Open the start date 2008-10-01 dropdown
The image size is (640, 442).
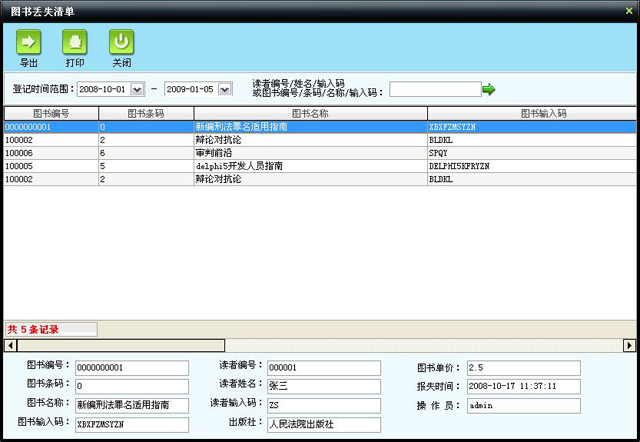[x=137, y=89]
